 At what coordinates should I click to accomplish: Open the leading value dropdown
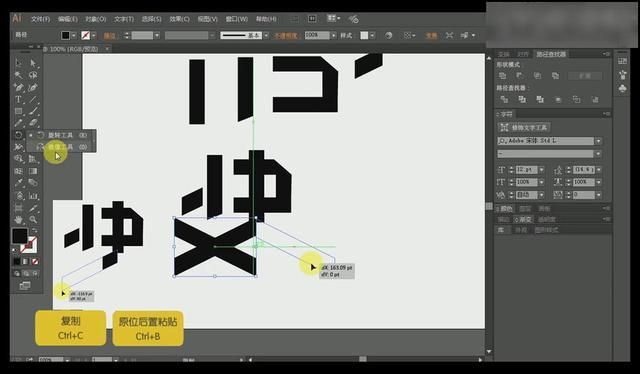[x=599, y=170]
